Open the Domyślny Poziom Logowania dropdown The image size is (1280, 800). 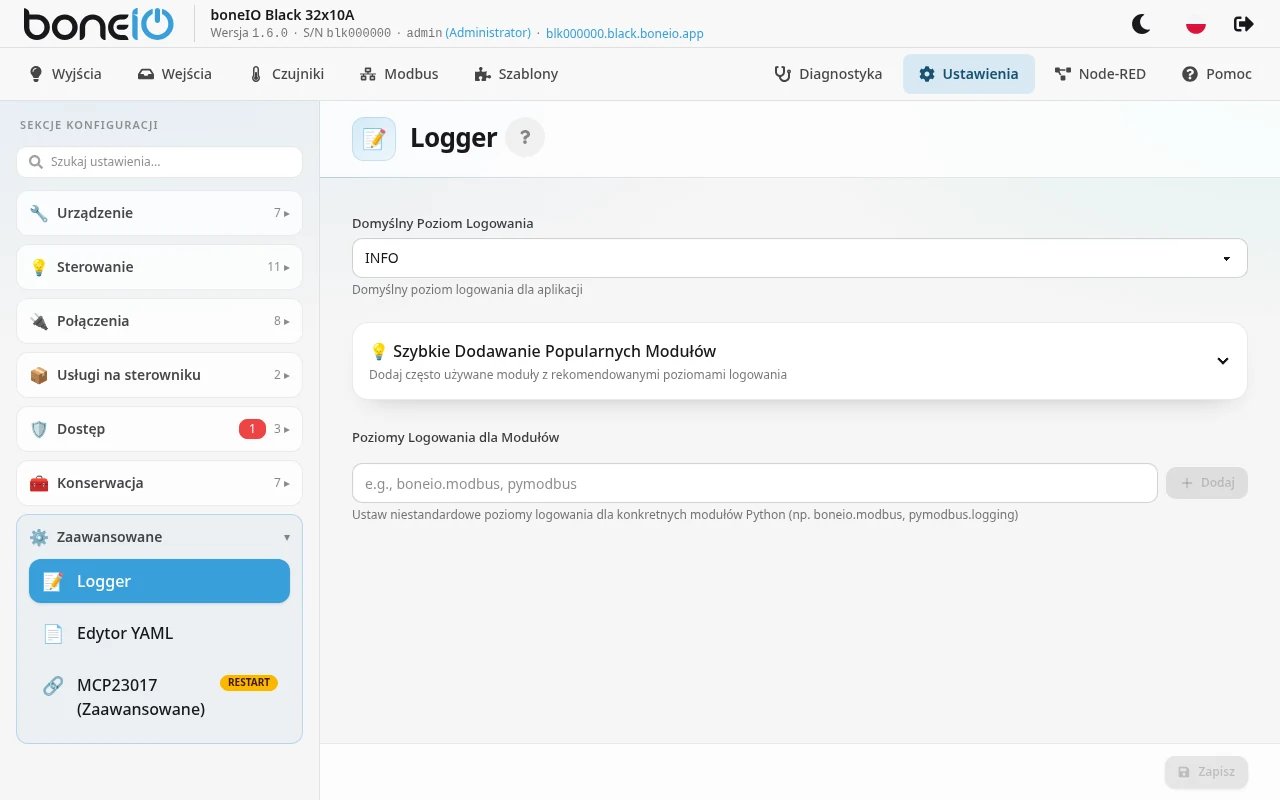point(800,258)
